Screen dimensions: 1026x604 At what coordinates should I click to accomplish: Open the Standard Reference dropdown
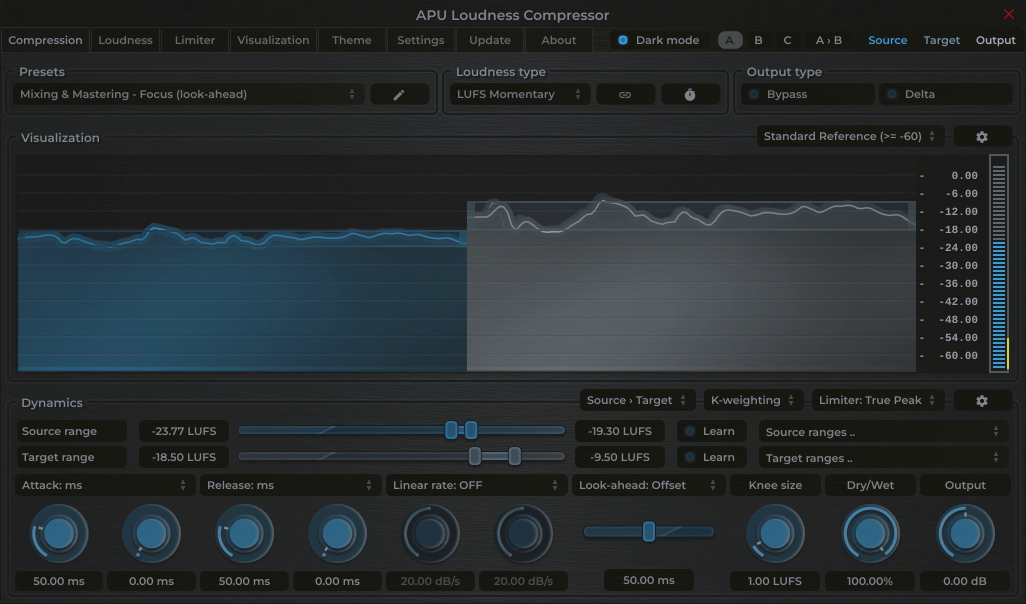tap(848, 135)
